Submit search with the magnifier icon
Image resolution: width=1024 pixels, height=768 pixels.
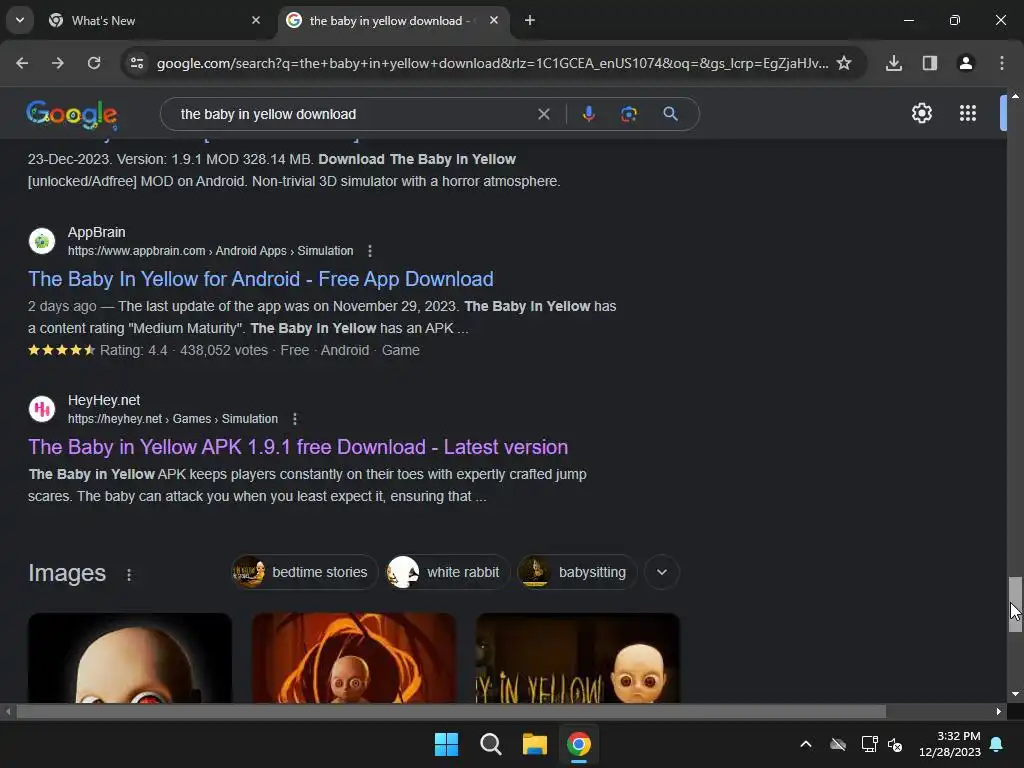pos(670,114)
